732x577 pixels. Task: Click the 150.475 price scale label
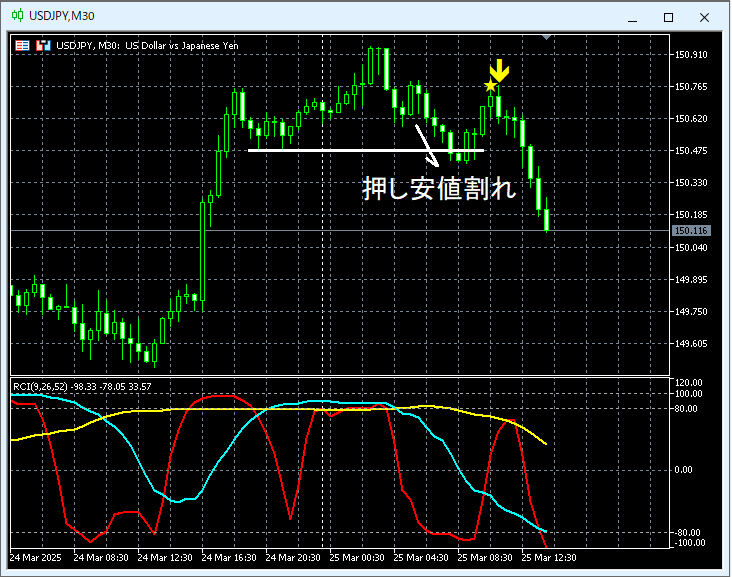coord(691,151)
